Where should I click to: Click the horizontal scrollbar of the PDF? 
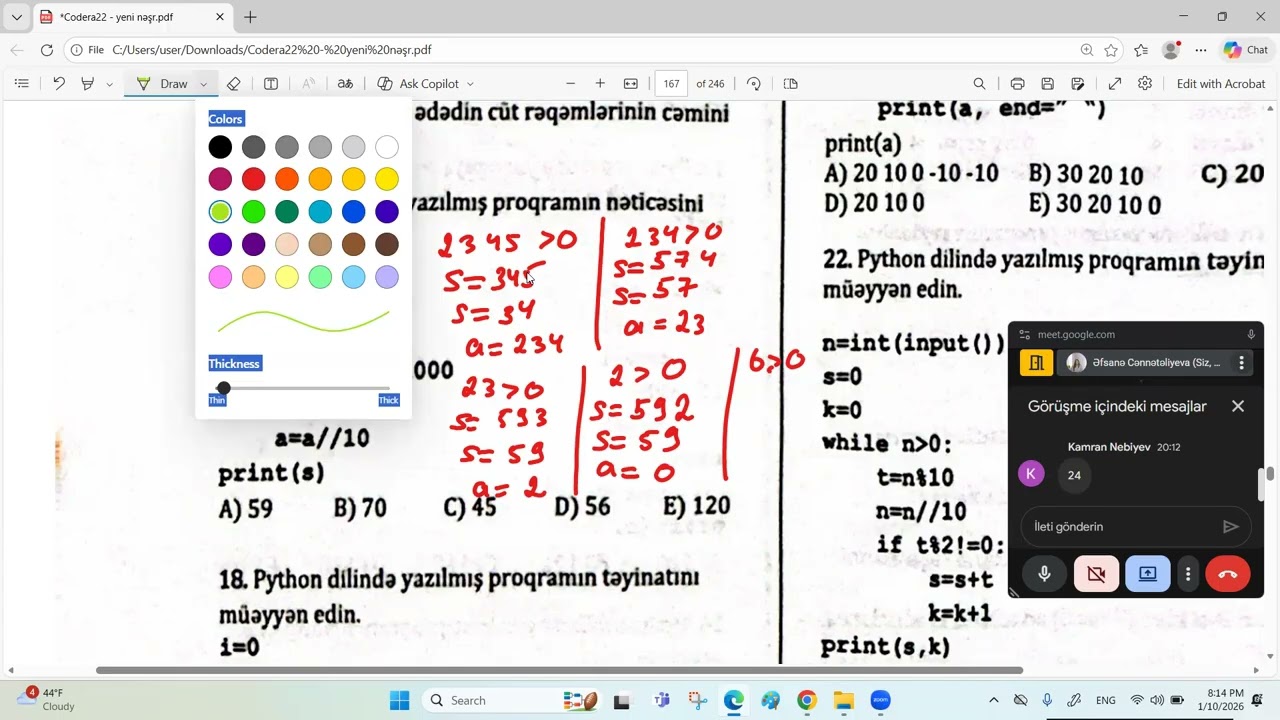click(x=559, y=670)
